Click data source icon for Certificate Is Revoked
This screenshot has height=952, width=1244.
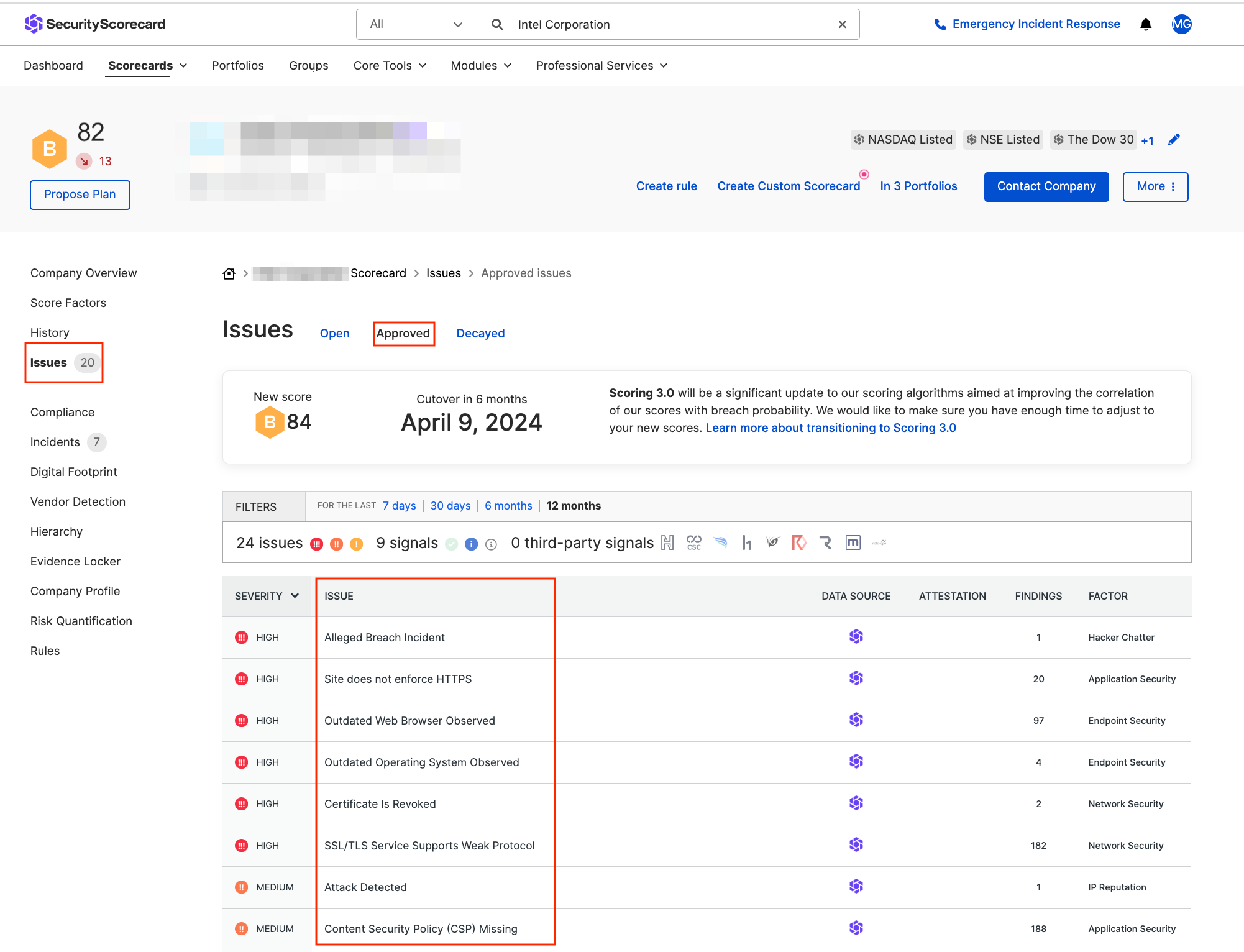point(856,803)
